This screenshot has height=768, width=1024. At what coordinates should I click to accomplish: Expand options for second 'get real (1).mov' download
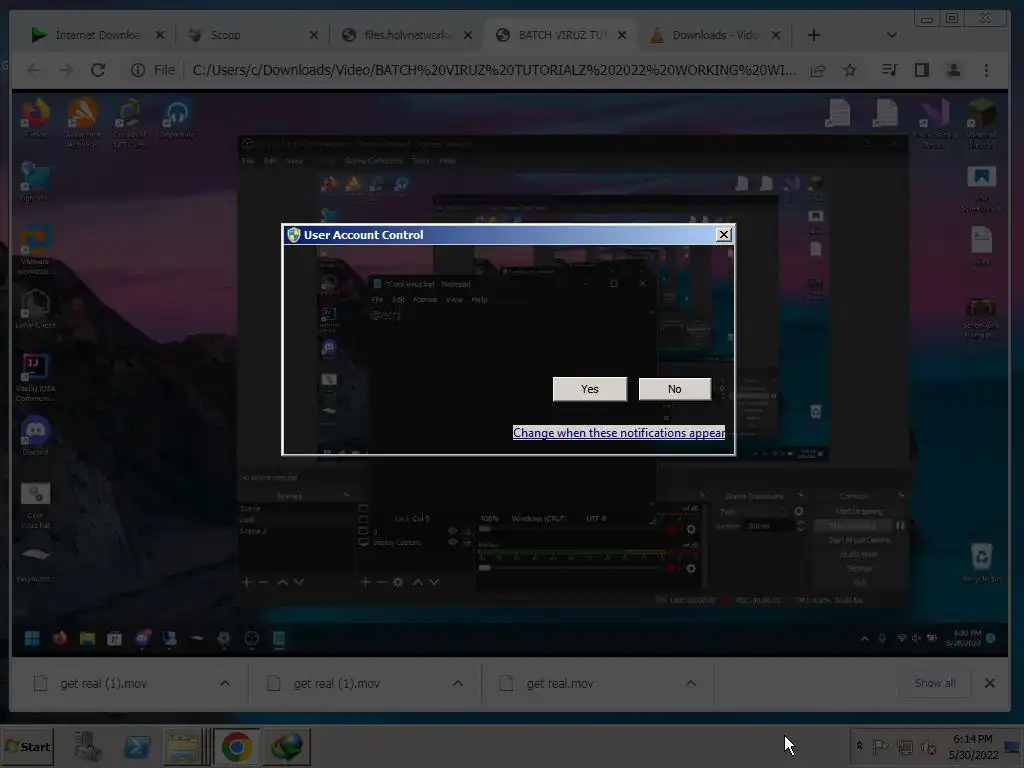point(458,683)
